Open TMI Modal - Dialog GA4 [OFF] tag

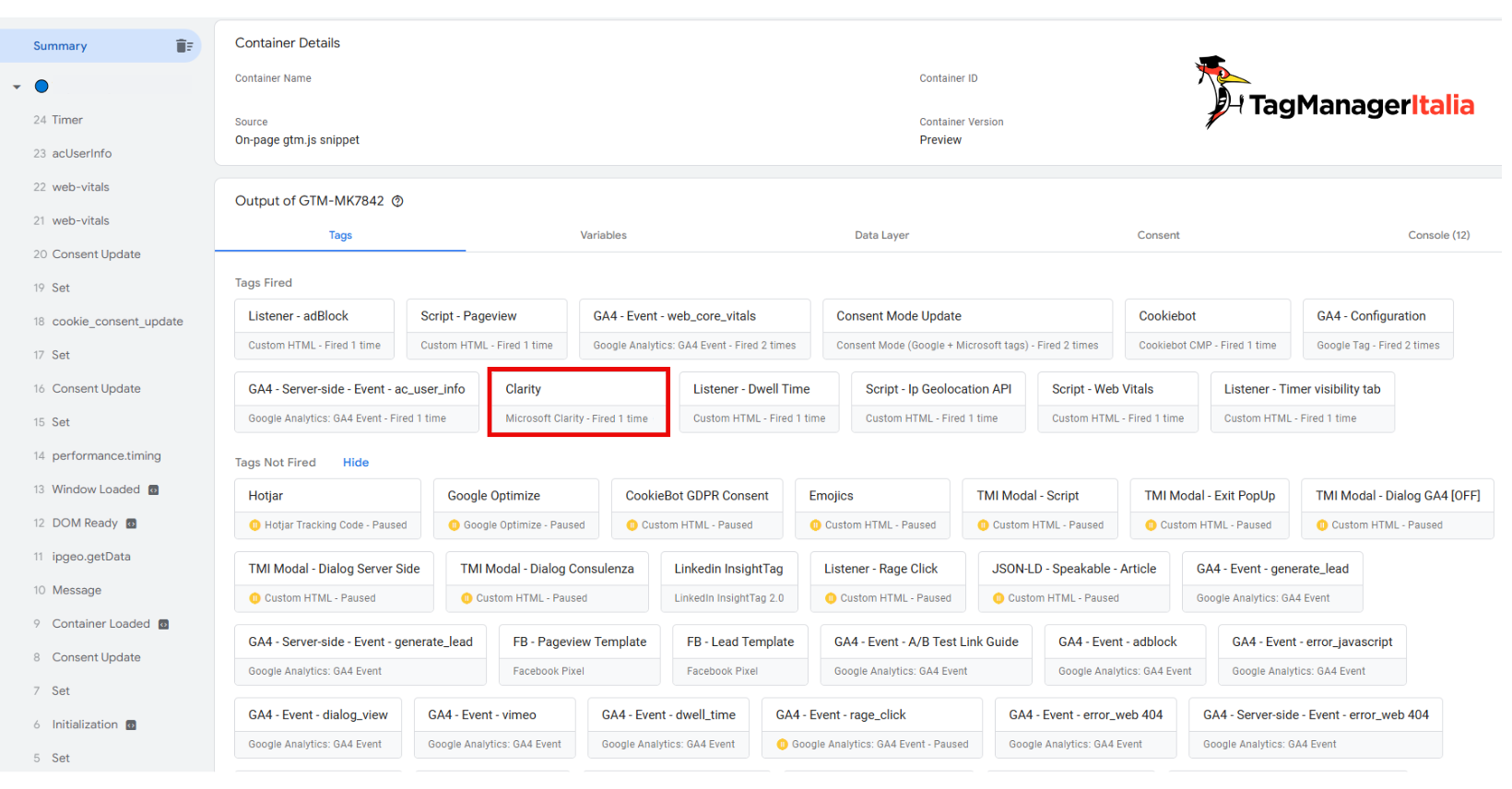click(1398, 509)
